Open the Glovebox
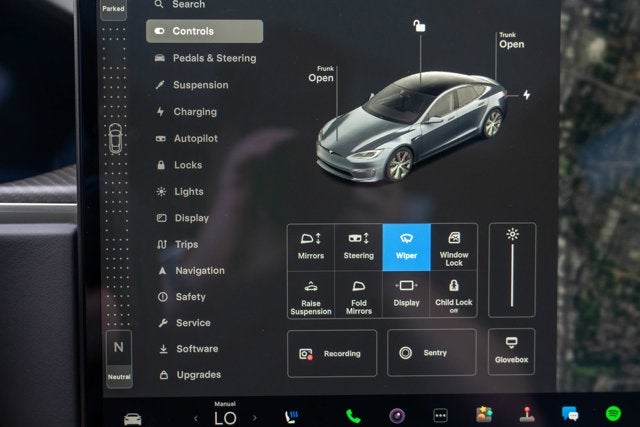 [x=511, y=352]
